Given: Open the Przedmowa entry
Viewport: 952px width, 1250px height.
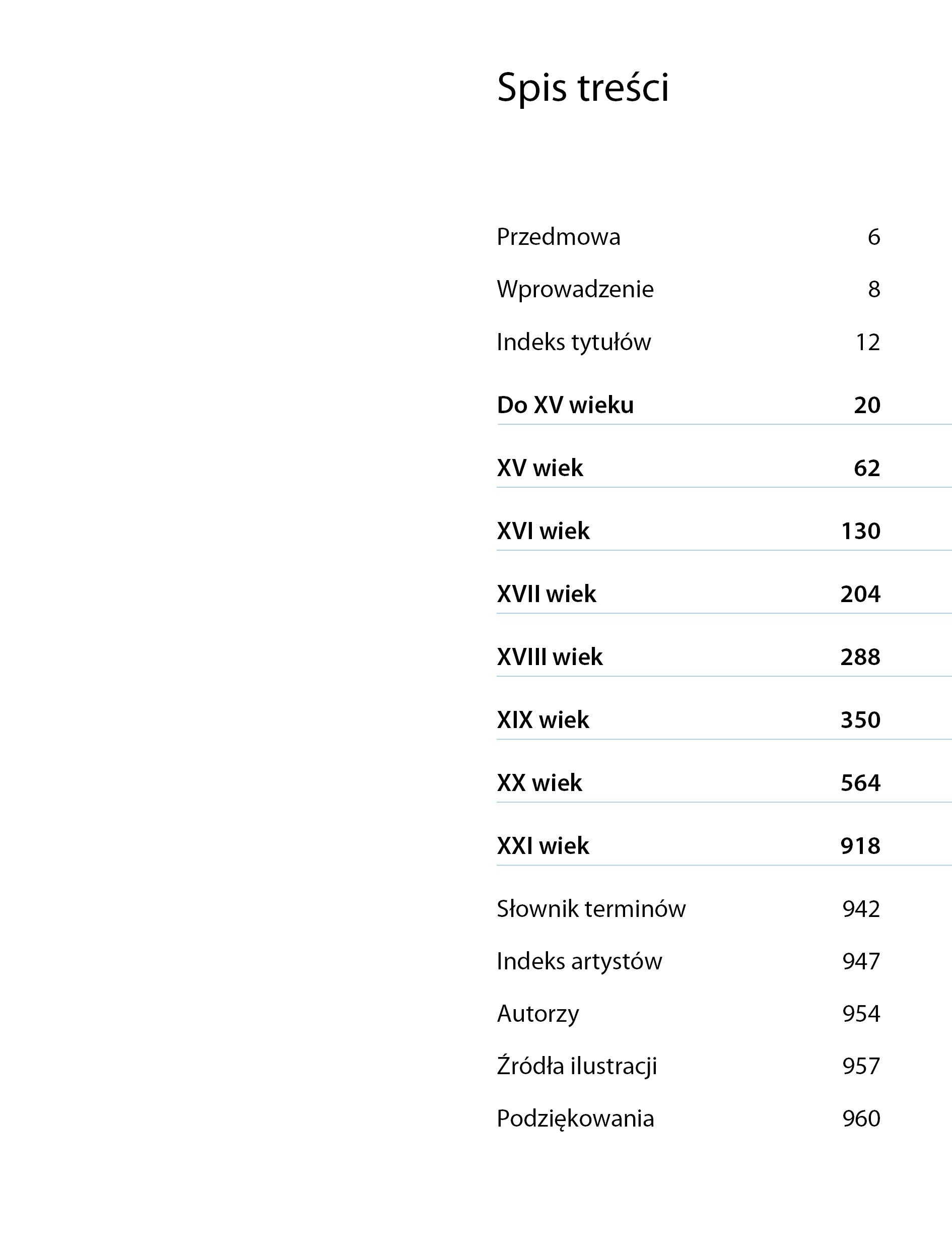Looking at the screenshot, I should (x=558, y=237).
